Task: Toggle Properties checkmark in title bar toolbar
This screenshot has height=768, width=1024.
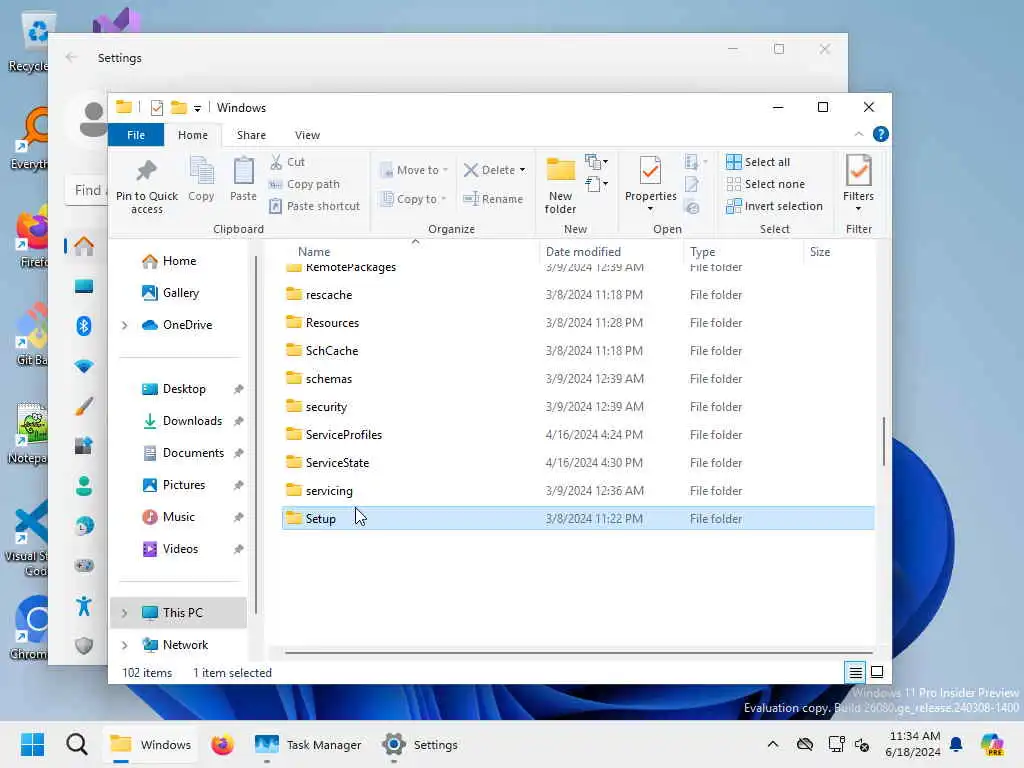Action: point(157,108)
